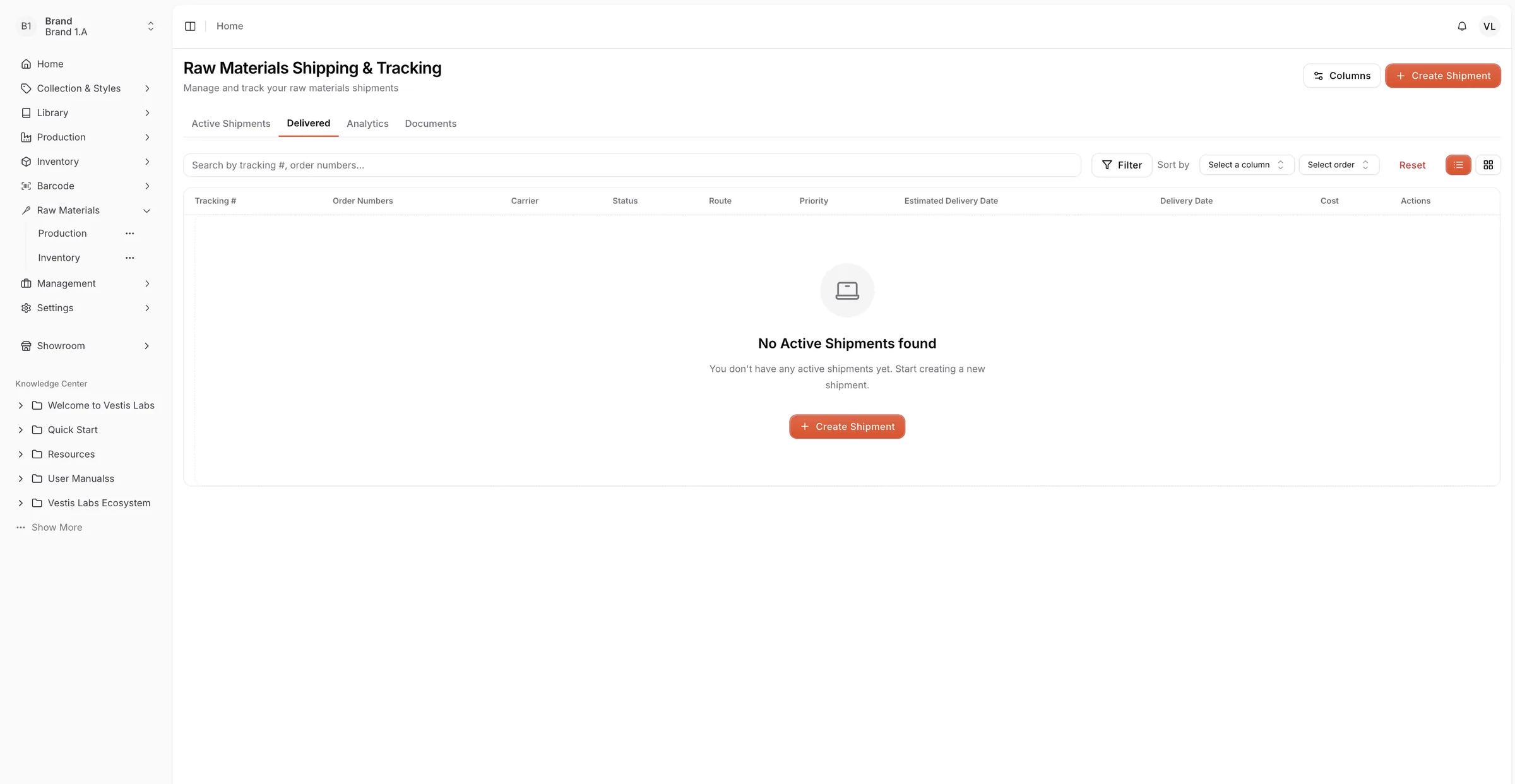The image size is (1515, 784).
Task: Open options dots for Raw Materials Inventory
Action: 129,258
